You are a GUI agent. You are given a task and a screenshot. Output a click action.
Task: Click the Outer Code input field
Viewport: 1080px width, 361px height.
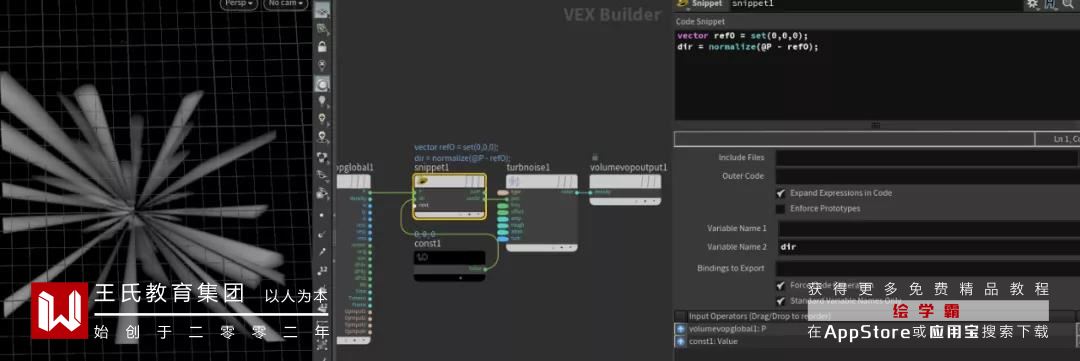coord(927,176)
